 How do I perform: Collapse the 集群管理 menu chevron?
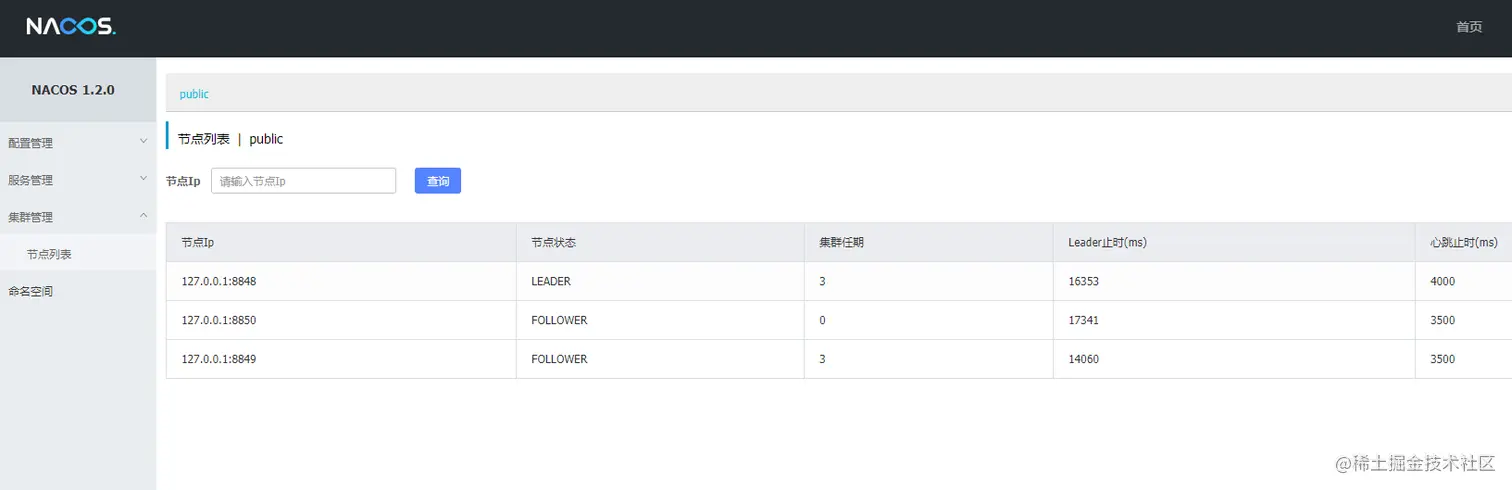(143, 216)
